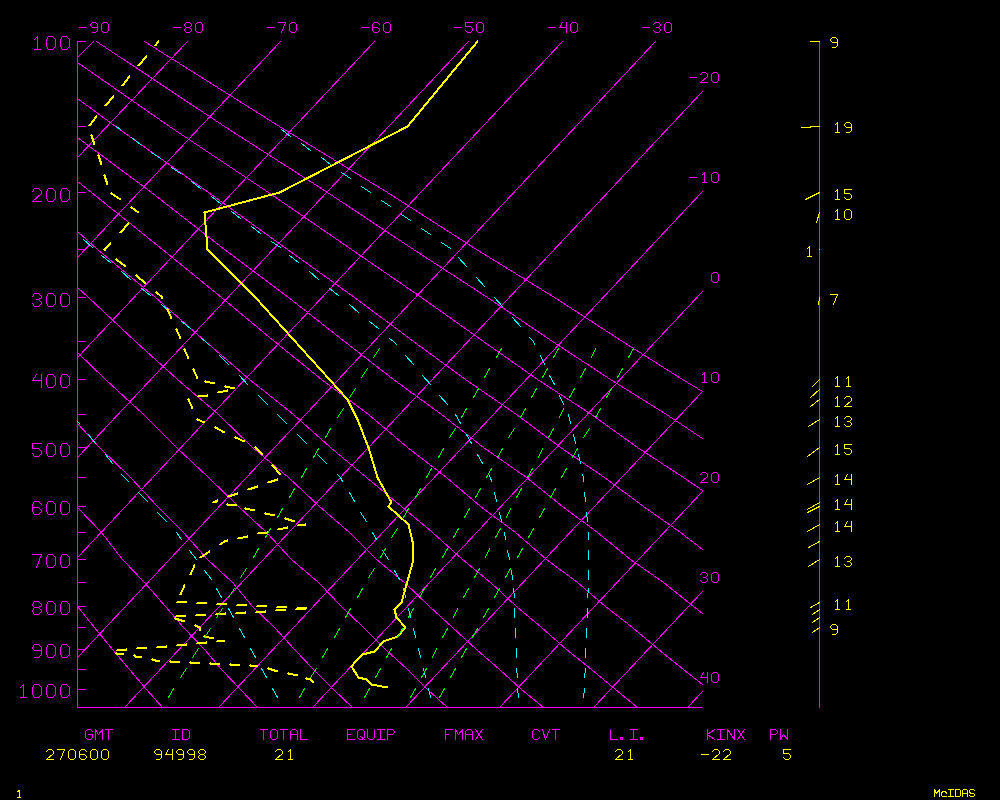Select the wind speed value 19

(842, 128)
